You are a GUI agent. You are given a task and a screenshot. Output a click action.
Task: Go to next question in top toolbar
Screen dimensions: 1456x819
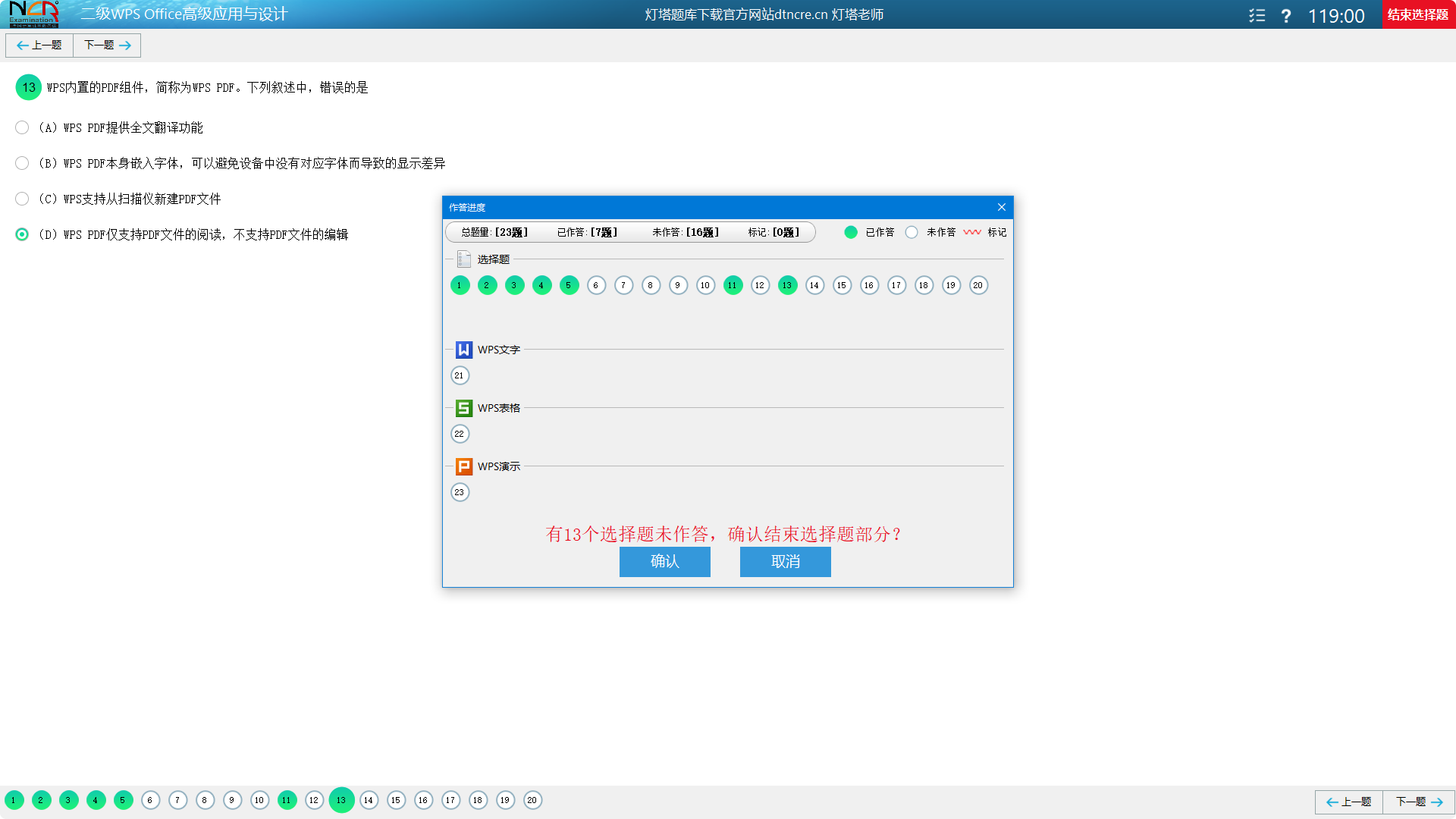click(107, 45)
